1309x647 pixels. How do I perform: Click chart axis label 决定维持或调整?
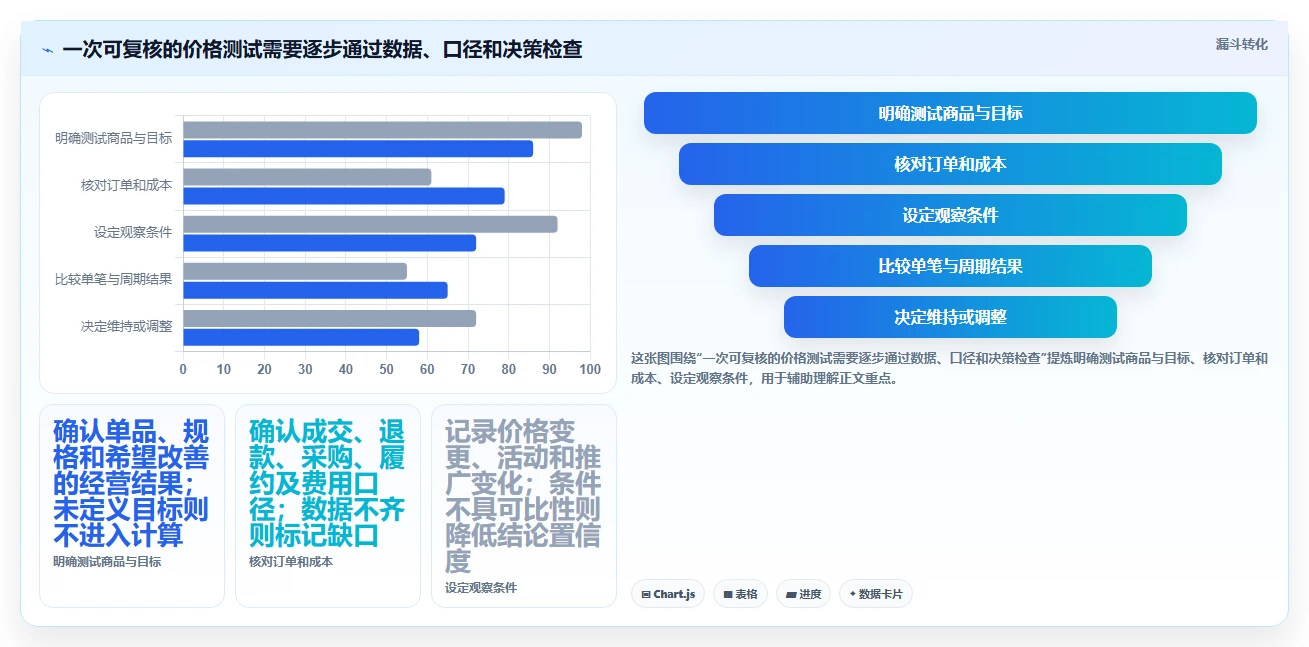[126, 326]
